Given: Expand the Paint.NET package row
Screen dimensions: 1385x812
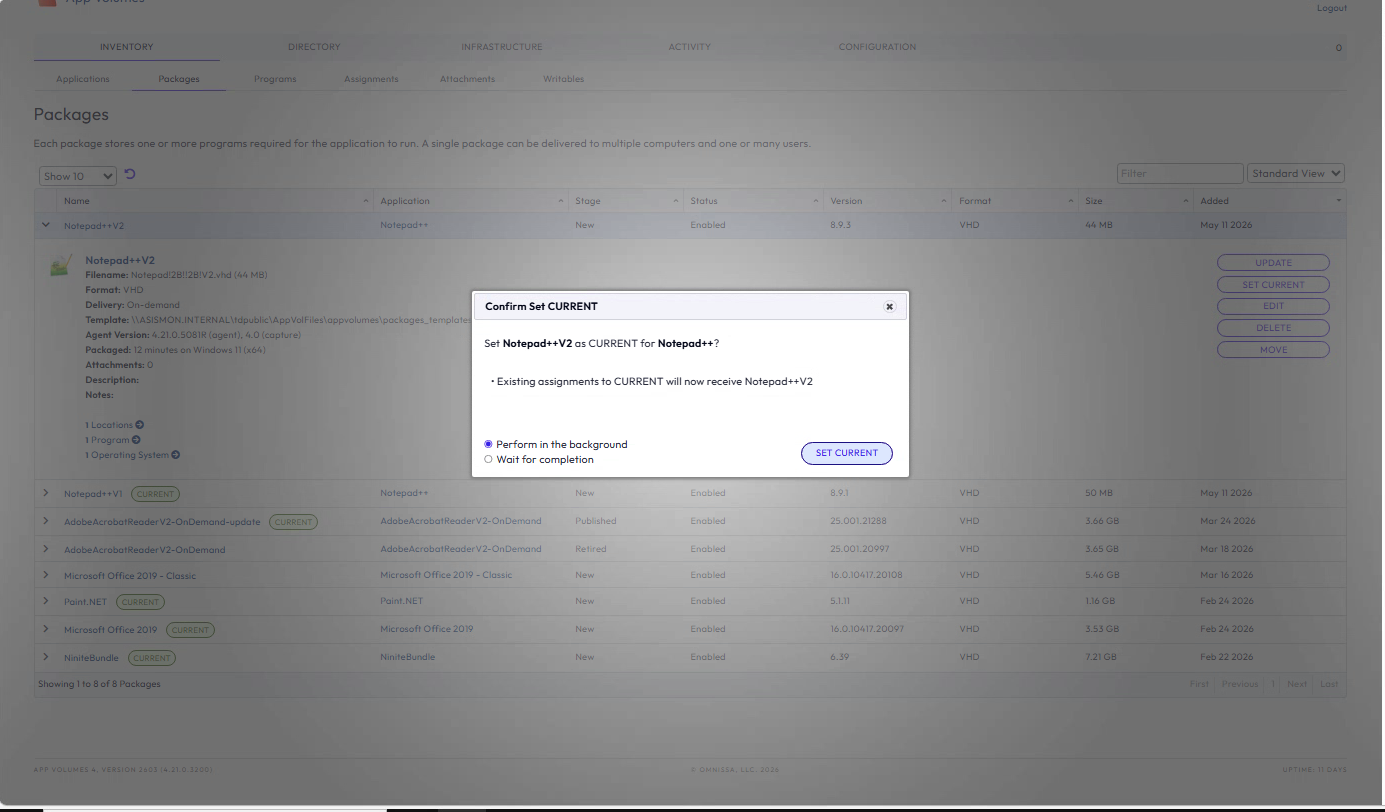Looking at the screenshot, I should coord(45,601).
